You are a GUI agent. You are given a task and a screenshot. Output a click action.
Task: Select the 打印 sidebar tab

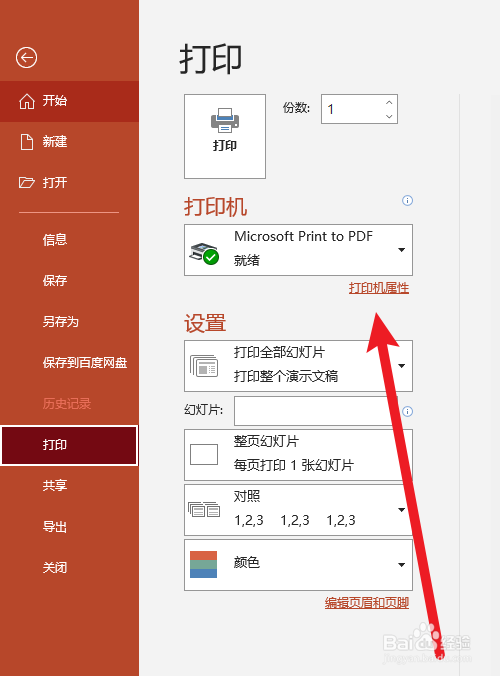click(69, 445)
